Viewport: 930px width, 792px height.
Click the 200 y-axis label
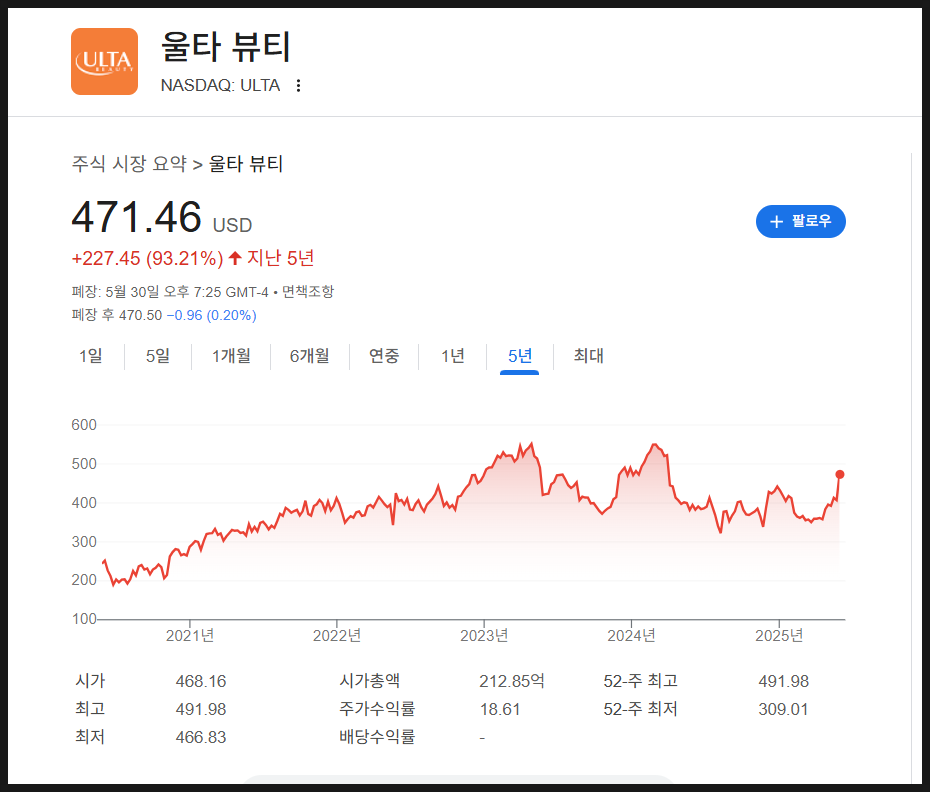pyautogui.click(x=84, y=580)
